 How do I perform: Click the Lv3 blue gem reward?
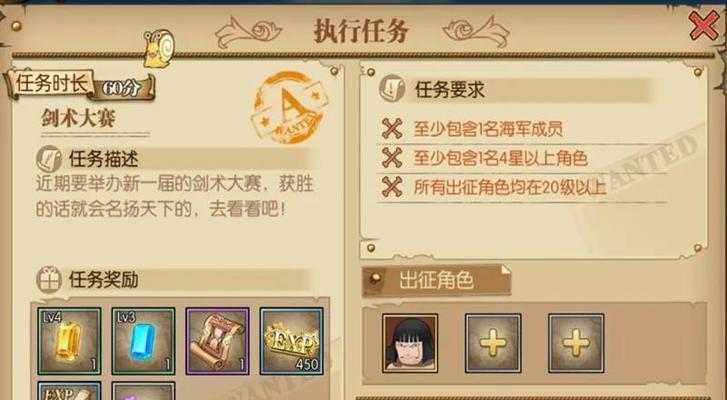tap(143, 341)
